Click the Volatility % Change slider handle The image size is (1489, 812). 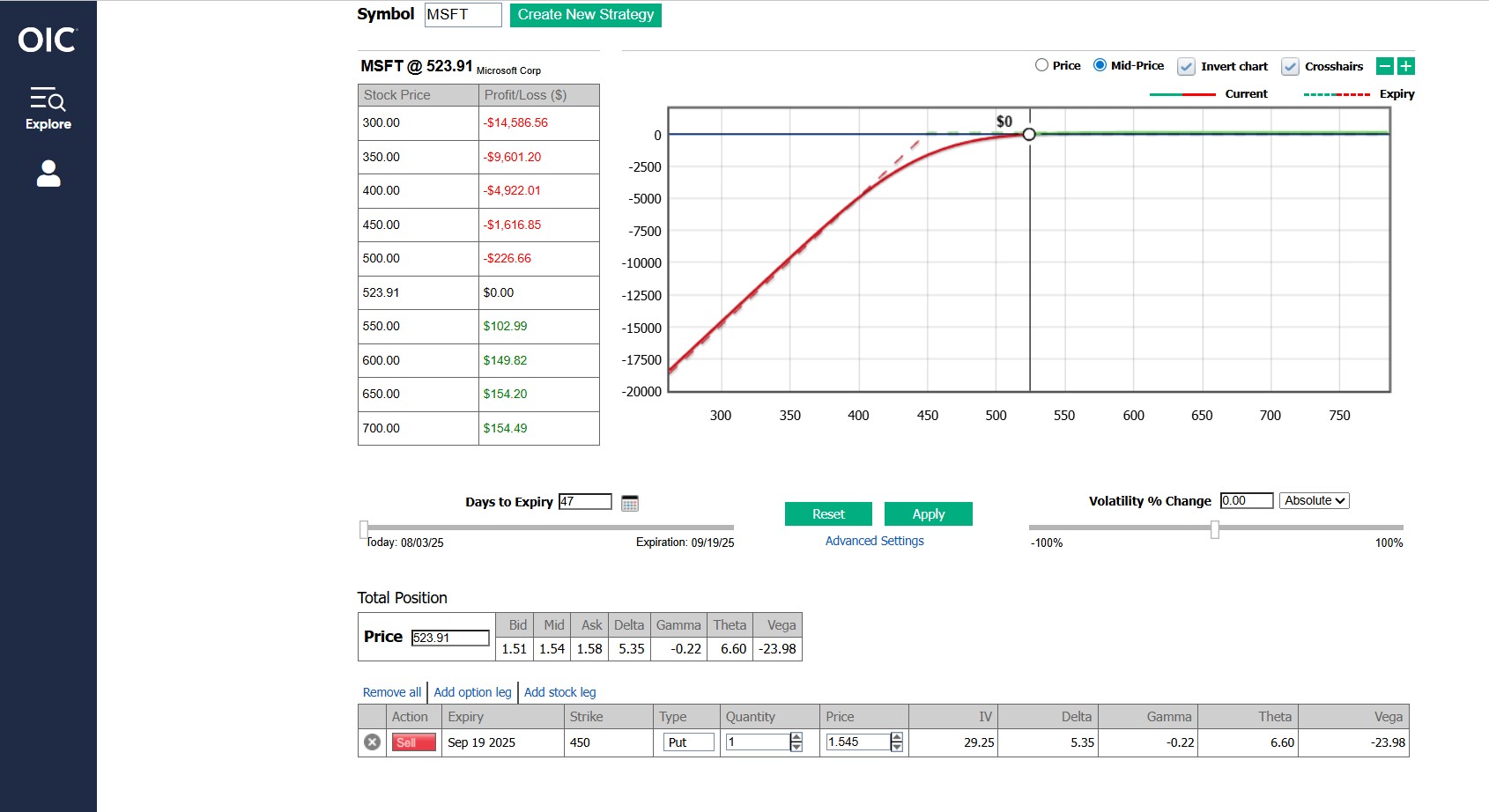[1215, 529]
